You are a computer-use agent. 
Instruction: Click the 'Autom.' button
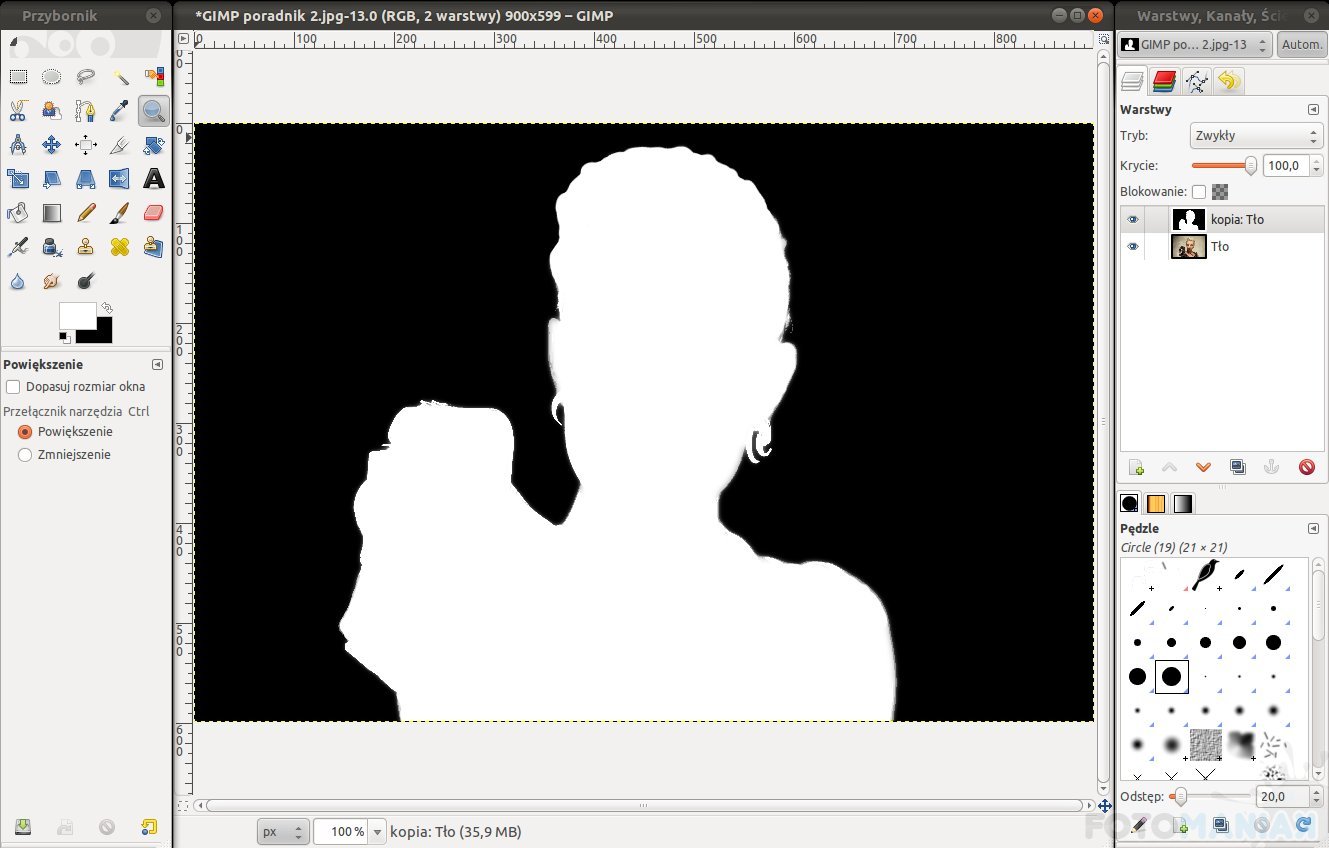click(1301, 45)
